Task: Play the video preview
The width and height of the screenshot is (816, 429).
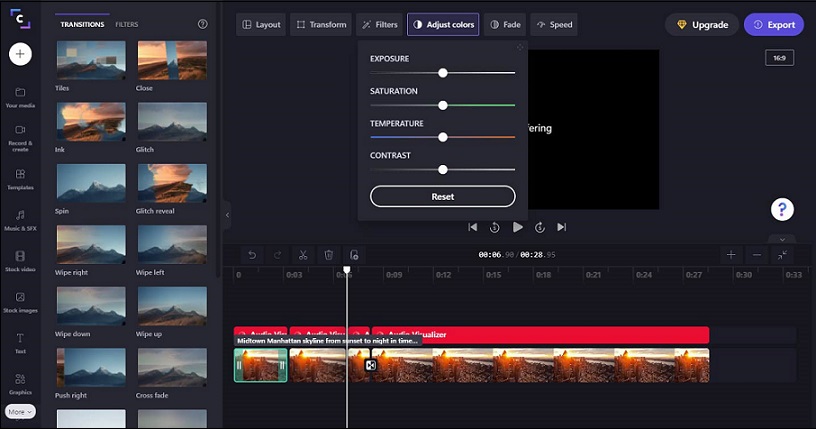Action: (517, 227)
